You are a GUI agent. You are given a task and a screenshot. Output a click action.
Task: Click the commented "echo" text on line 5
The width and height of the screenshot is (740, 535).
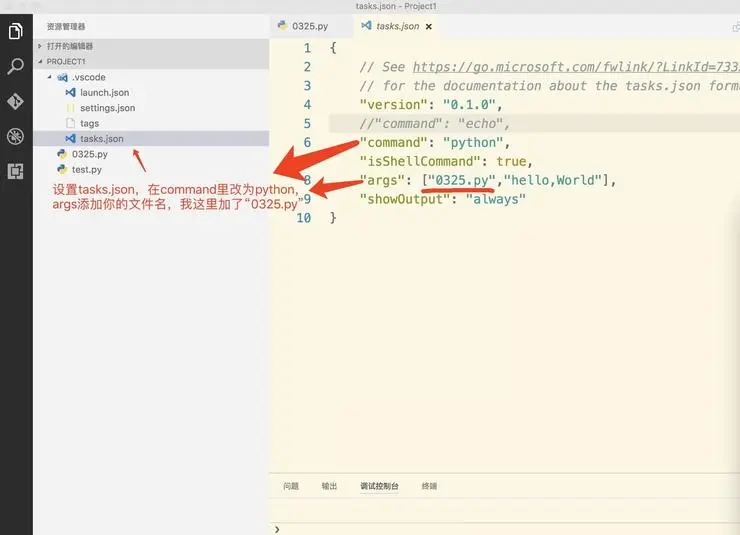pyautogui.click(x=480, y=124)
